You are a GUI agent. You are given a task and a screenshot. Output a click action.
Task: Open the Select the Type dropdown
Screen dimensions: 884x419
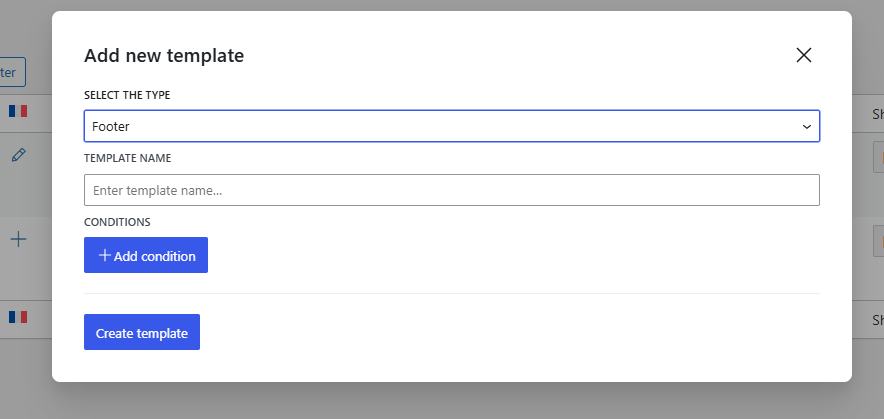452,126
